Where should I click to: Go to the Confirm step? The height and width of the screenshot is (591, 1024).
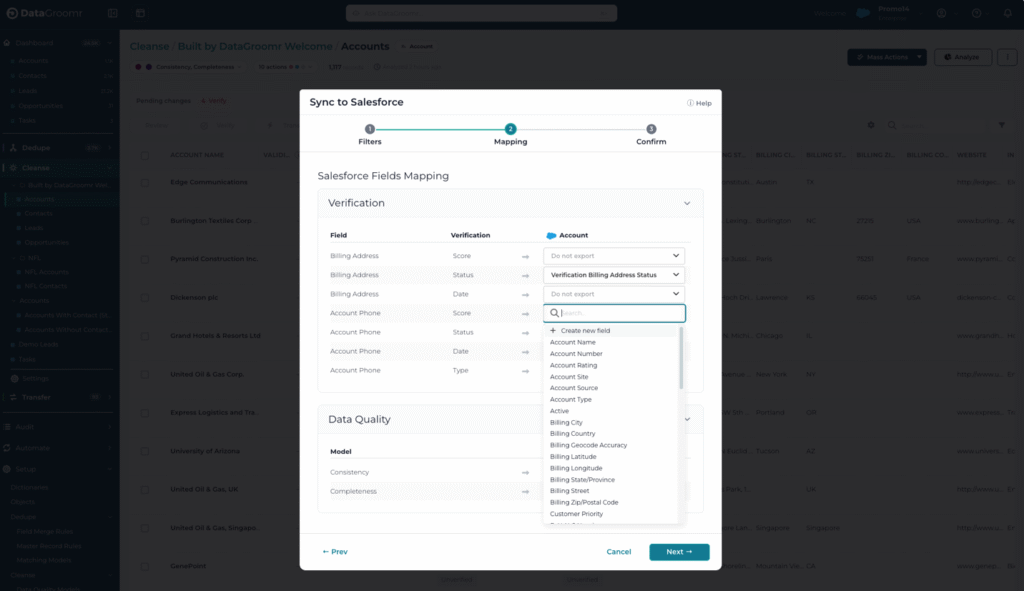point(651,135)
